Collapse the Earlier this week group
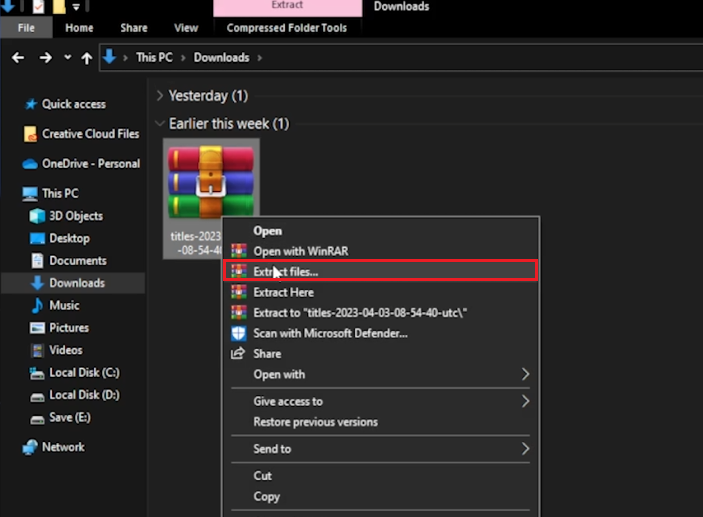The width and height of the screenshot is (703, 517). [160, 124]
